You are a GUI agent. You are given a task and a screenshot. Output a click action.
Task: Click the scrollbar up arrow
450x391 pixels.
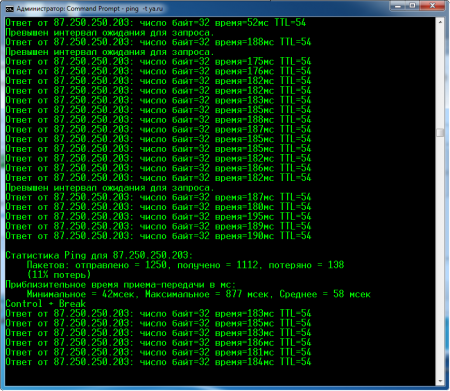pos(440,22)
